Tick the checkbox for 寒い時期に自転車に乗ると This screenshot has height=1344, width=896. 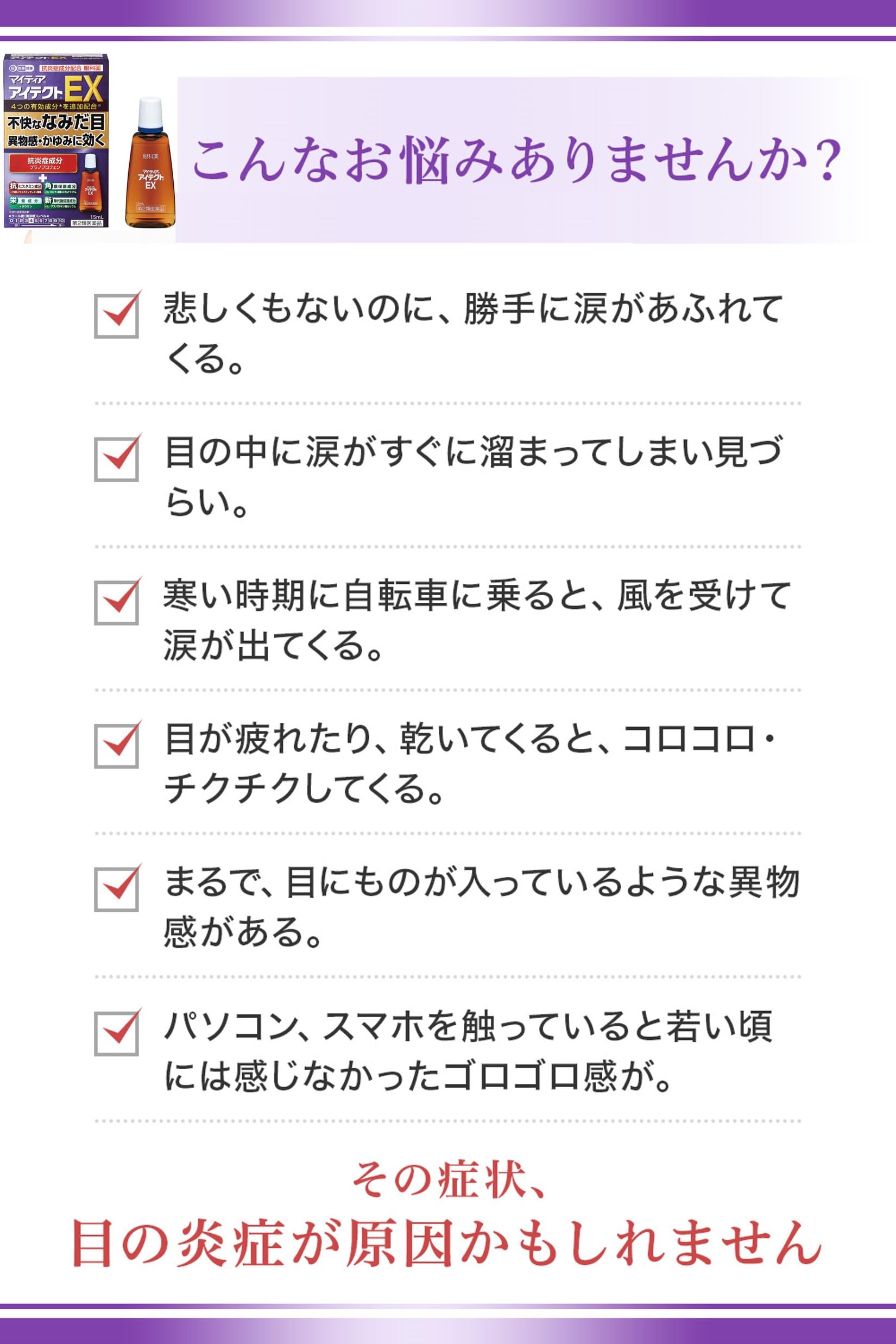[x=117, y=603]
